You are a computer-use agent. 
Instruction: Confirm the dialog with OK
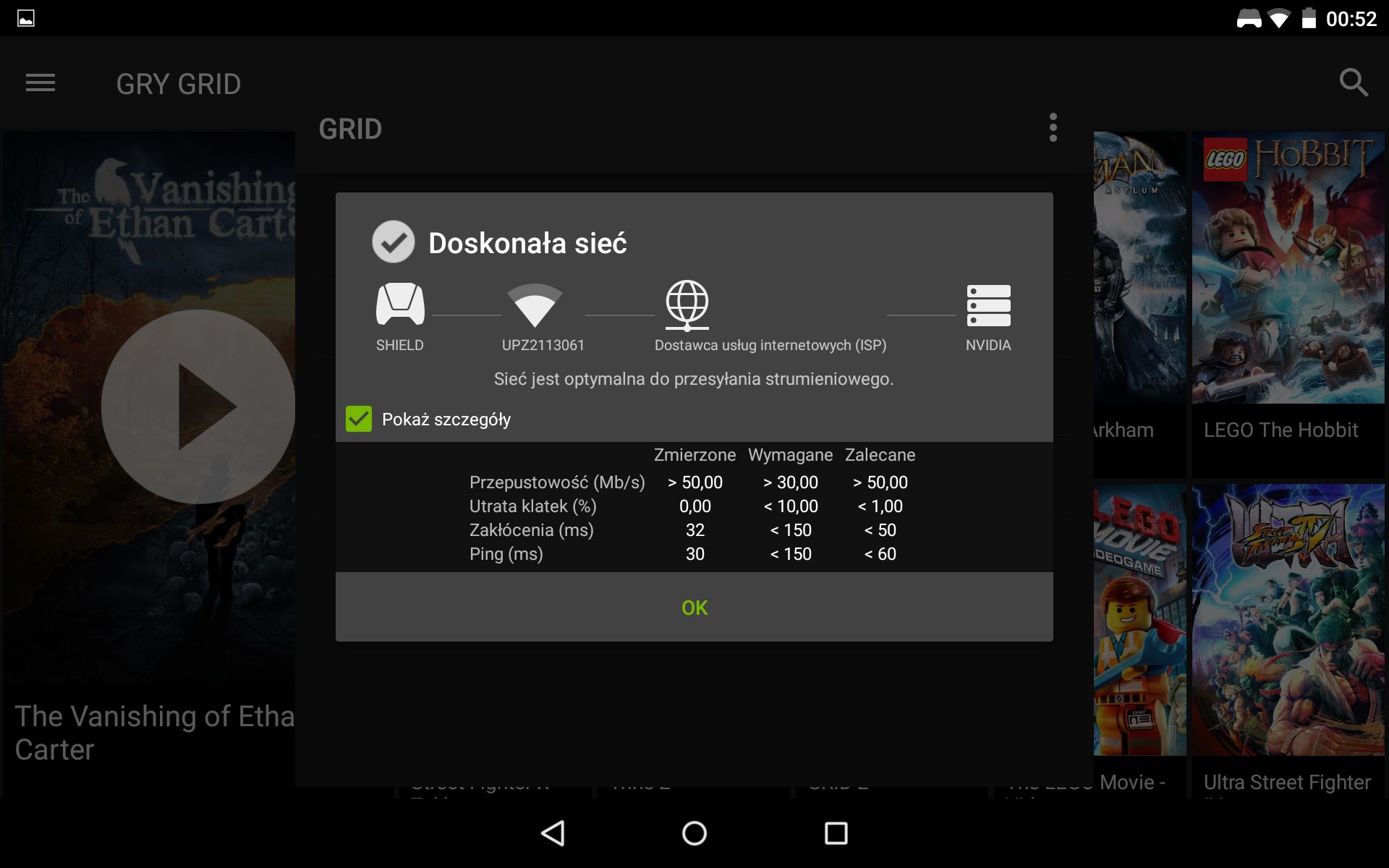694,608
